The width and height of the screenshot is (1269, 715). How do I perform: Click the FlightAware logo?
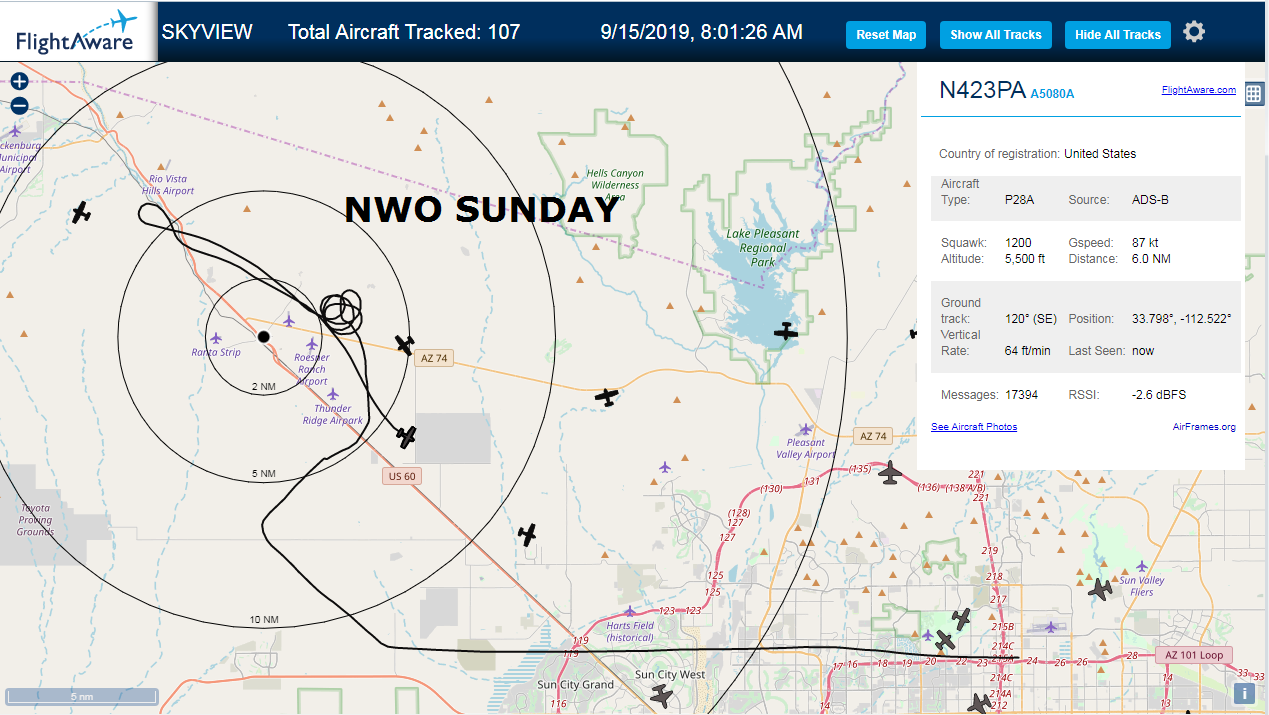pos(77,31)
